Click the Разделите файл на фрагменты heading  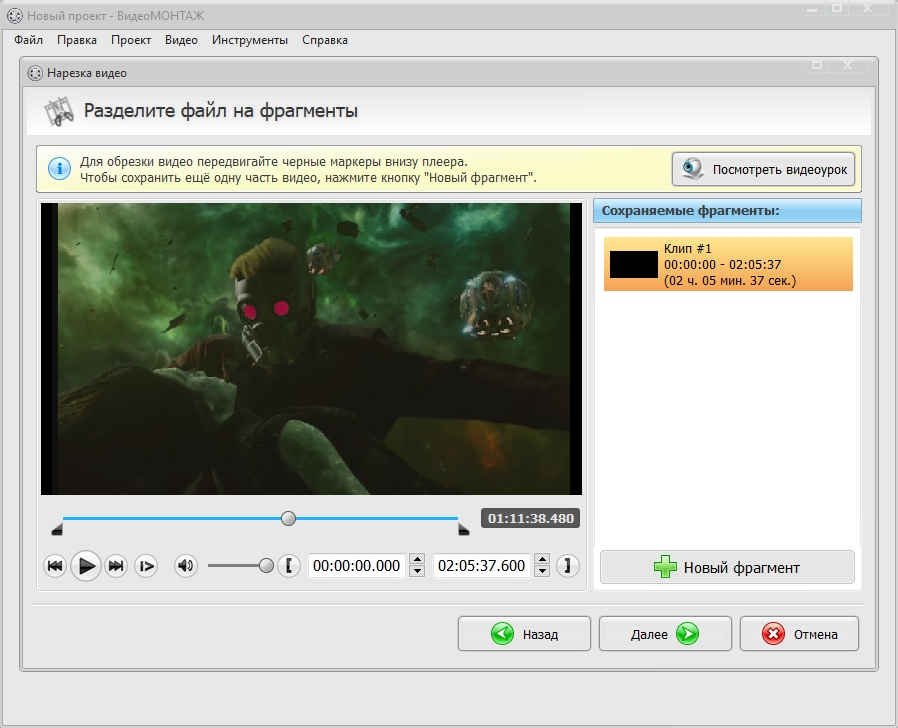pyautogui.click(x=221, y=111)
